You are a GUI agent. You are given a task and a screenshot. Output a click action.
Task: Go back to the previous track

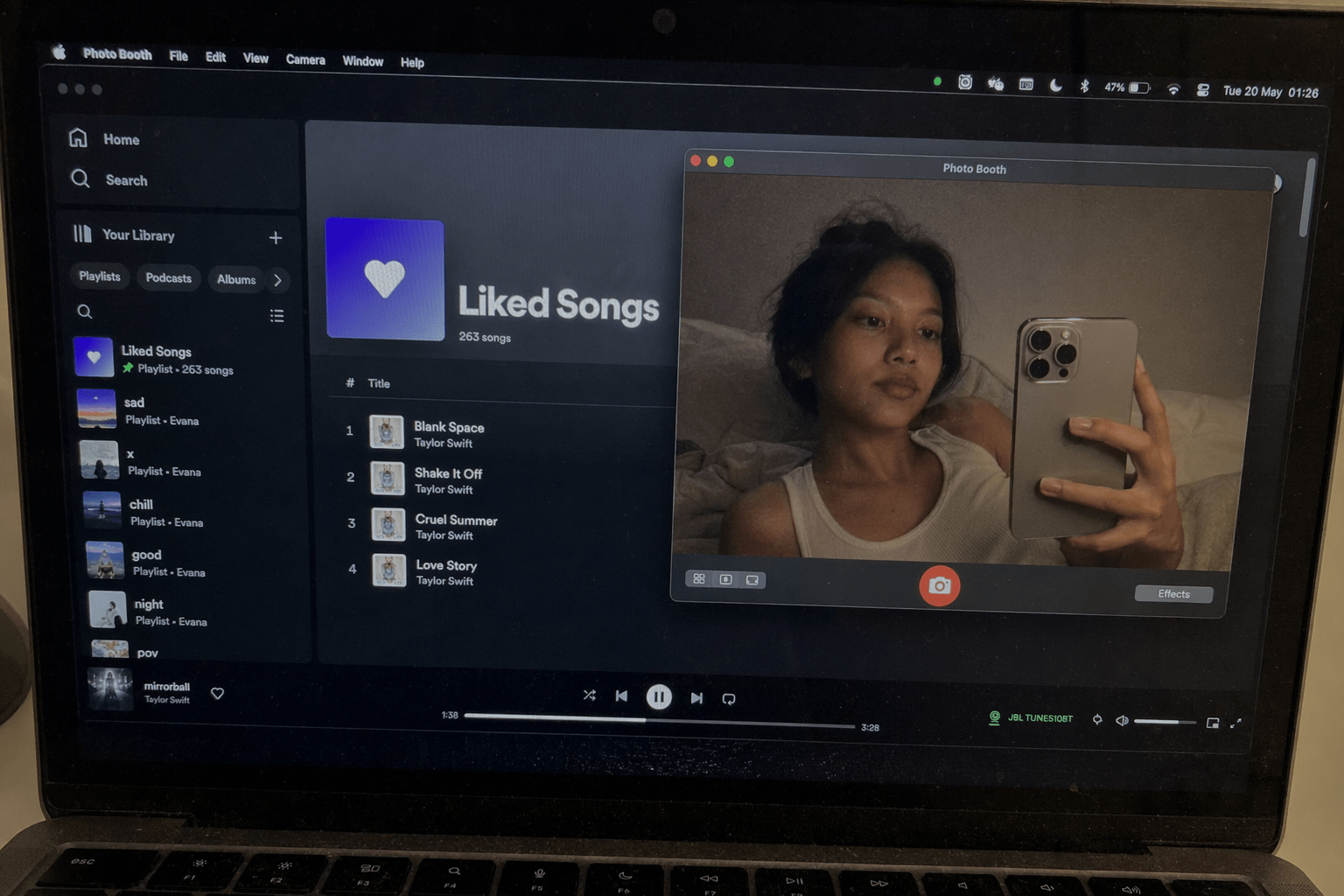click(x=621, y=696)
